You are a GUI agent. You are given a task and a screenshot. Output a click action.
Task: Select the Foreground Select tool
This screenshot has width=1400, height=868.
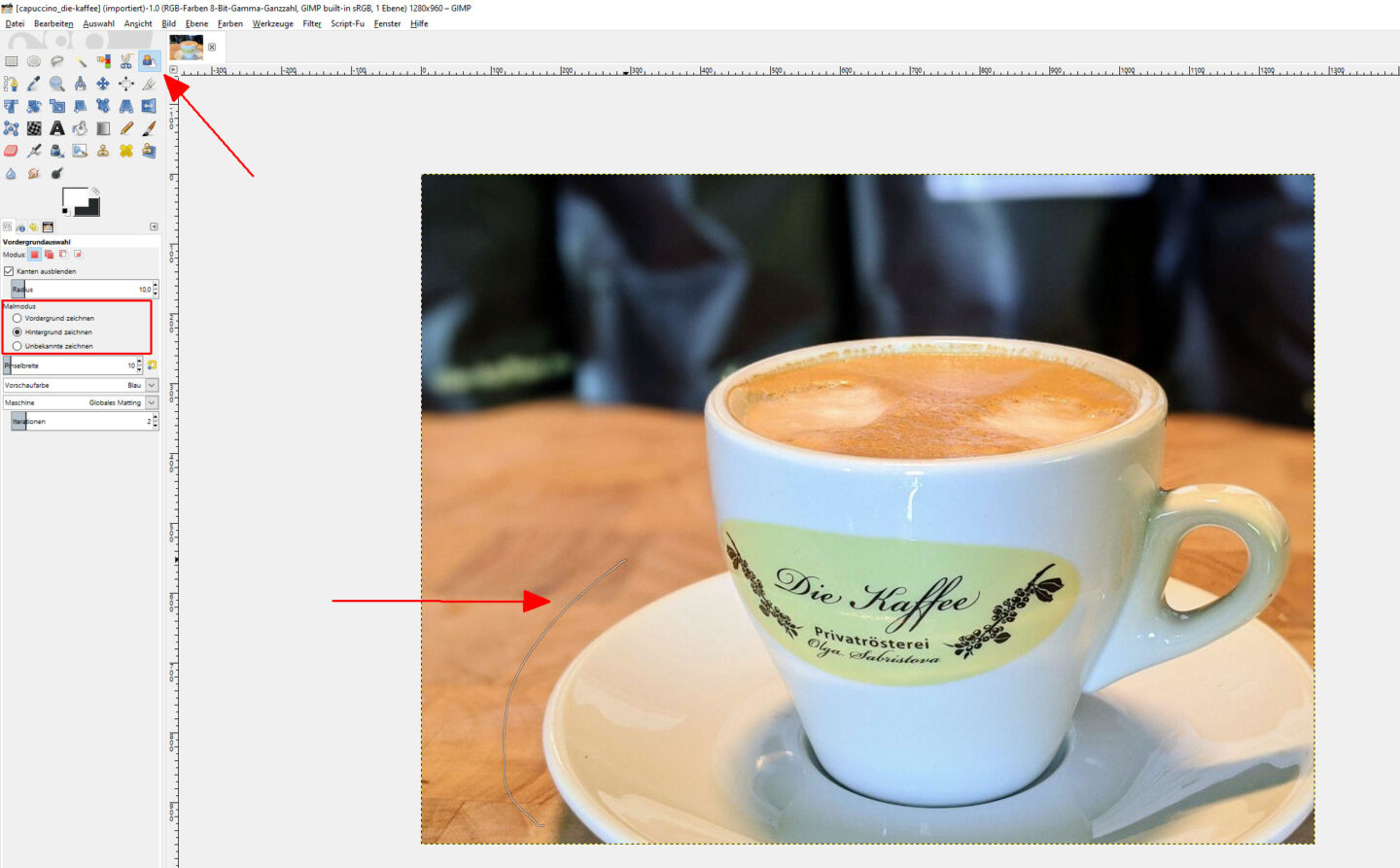pyautogui.click(x=149, y=61)
